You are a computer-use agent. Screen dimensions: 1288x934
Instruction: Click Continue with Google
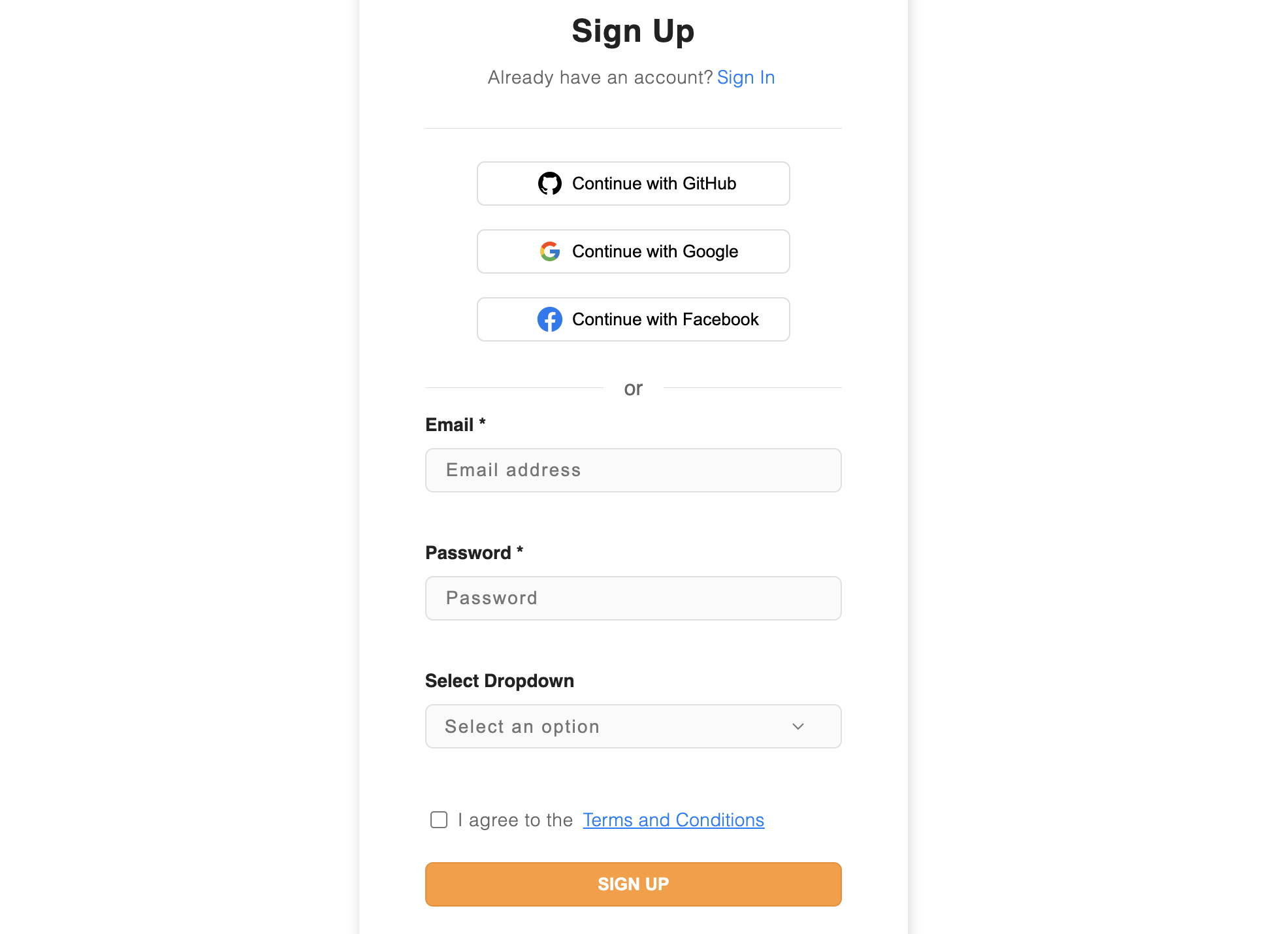click(x=633, y=251)
